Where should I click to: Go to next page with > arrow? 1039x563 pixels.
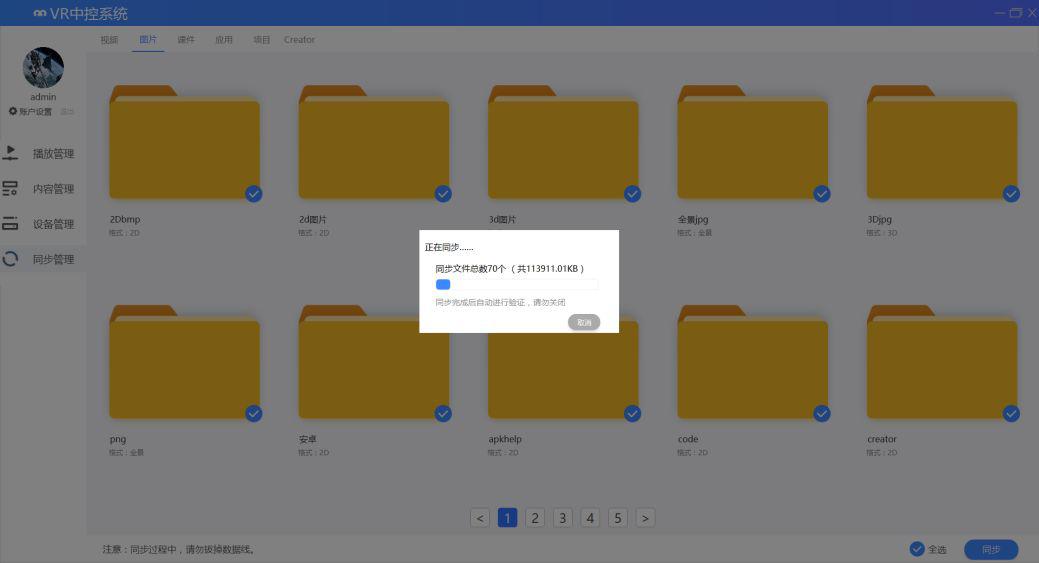point(646,517)
